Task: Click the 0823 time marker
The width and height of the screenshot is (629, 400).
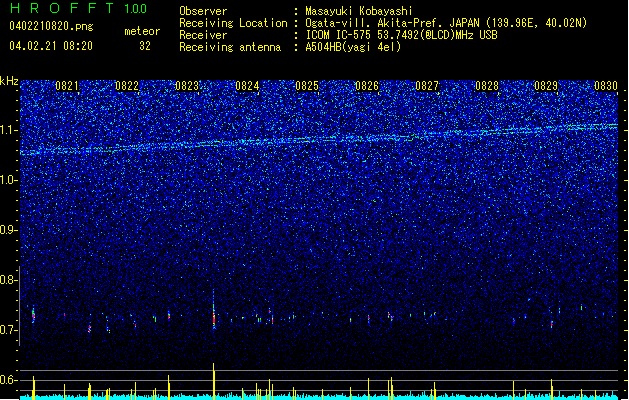Action: click(187, 86)
